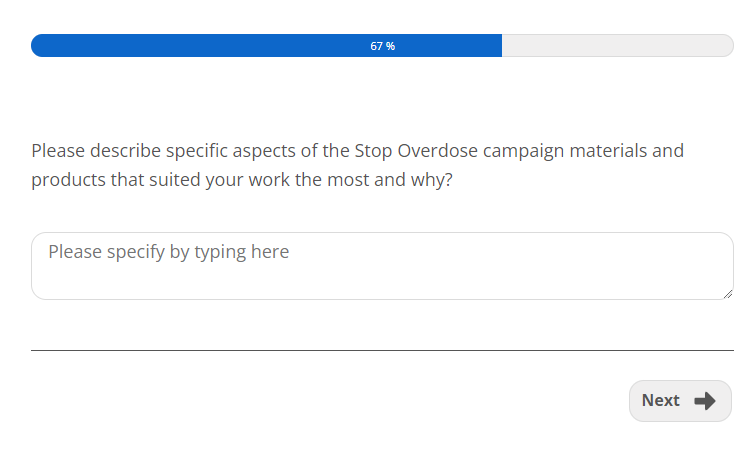Click the gray unfilled progress bar section
The height and width of the screenshot is (451, 754).
(615, 46)
